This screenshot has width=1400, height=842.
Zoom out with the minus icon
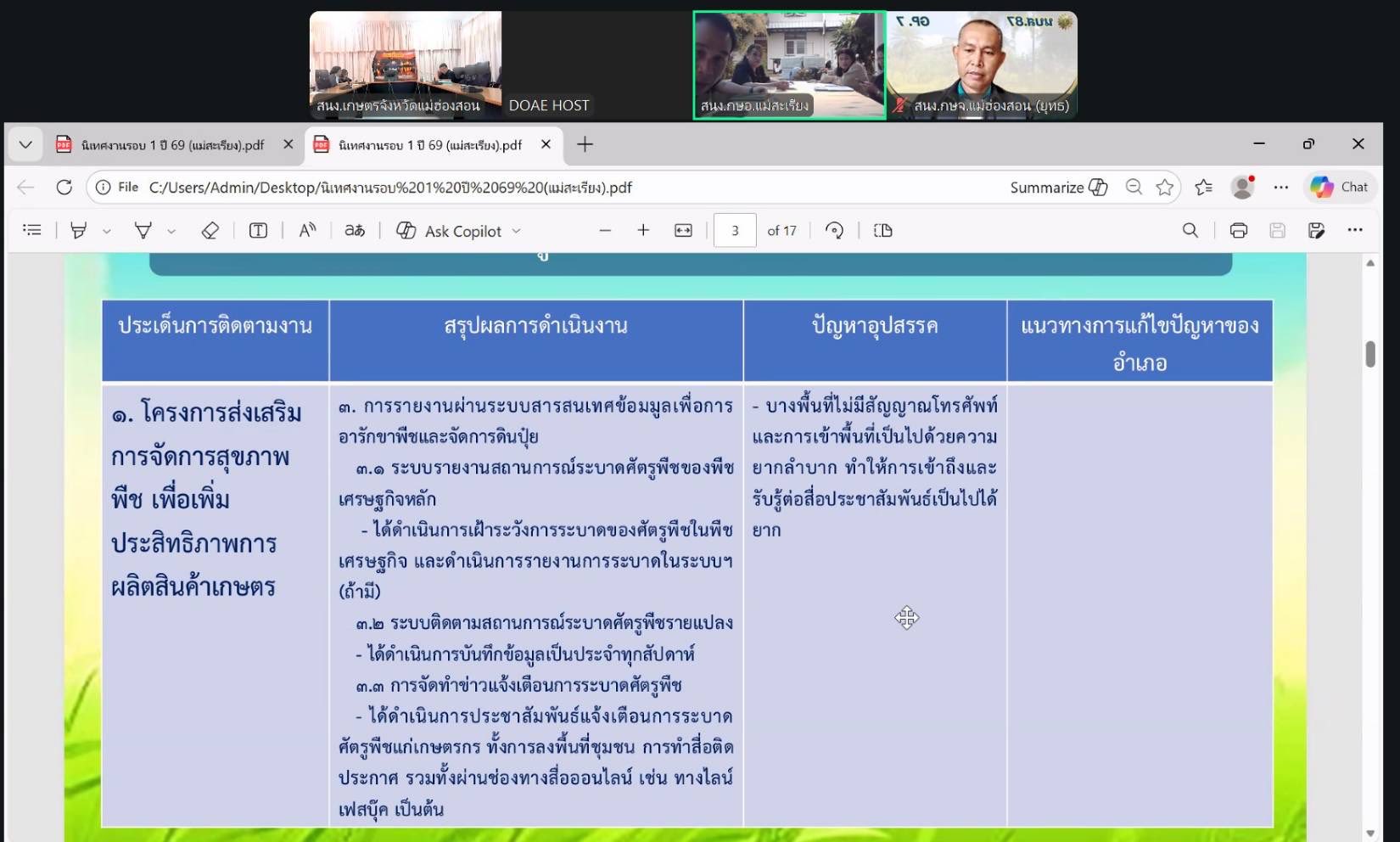(605, 231)
